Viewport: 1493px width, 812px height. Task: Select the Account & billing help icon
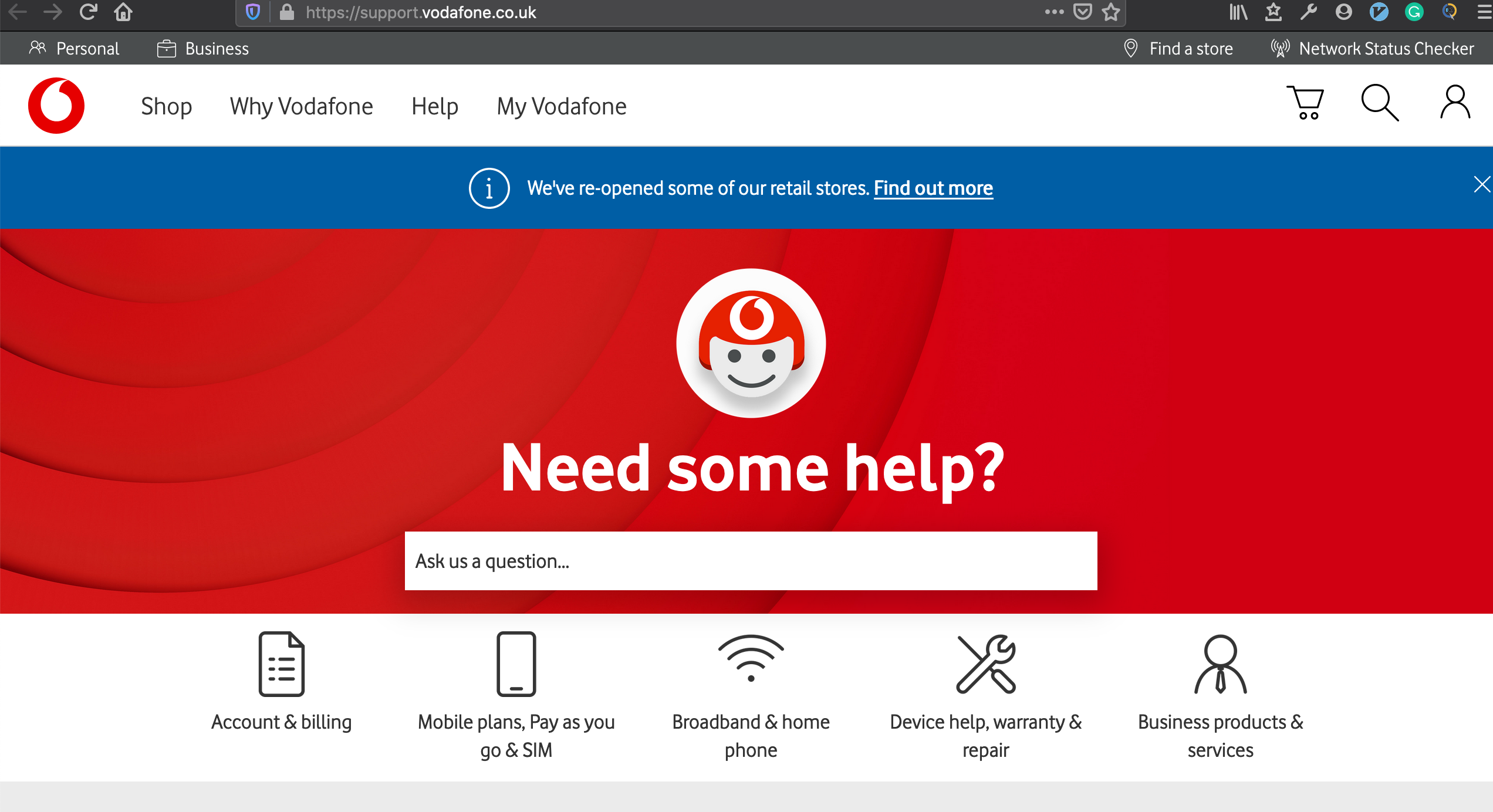coord(281,664)
